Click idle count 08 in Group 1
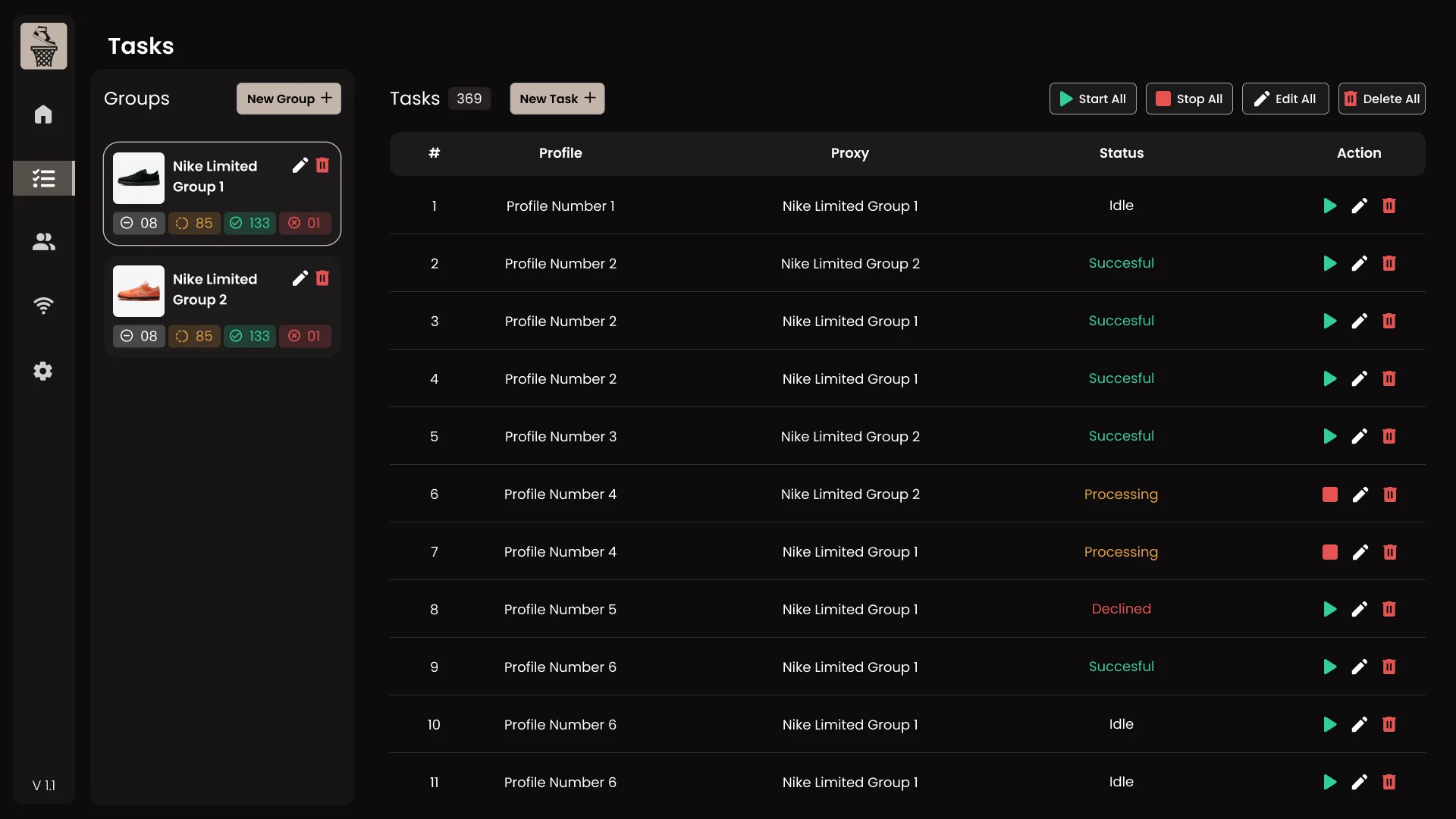The height and width of the screenshot is (819, 1456). pos(139,223)
